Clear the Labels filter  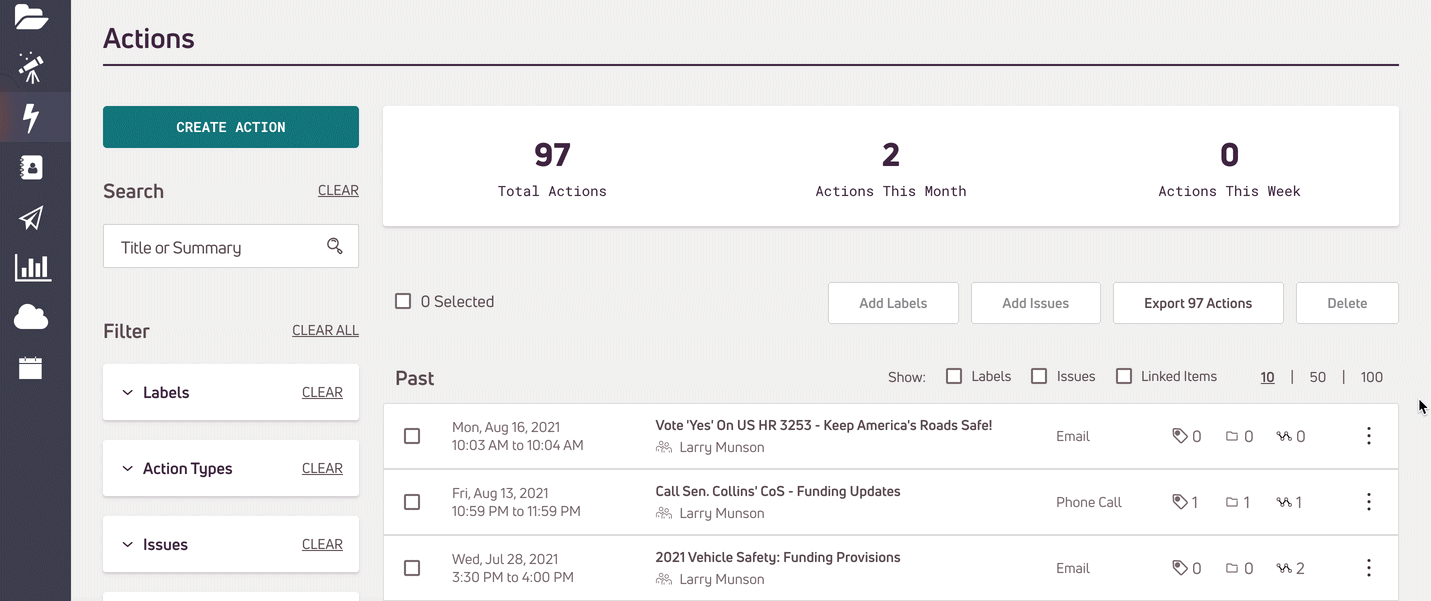322,392
